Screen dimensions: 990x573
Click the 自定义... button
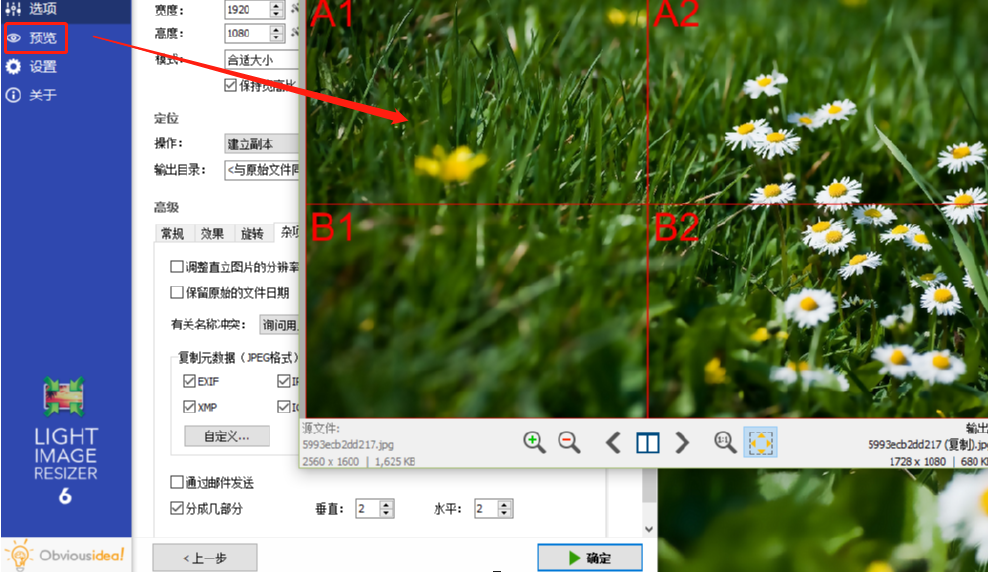tap(227, 436)
